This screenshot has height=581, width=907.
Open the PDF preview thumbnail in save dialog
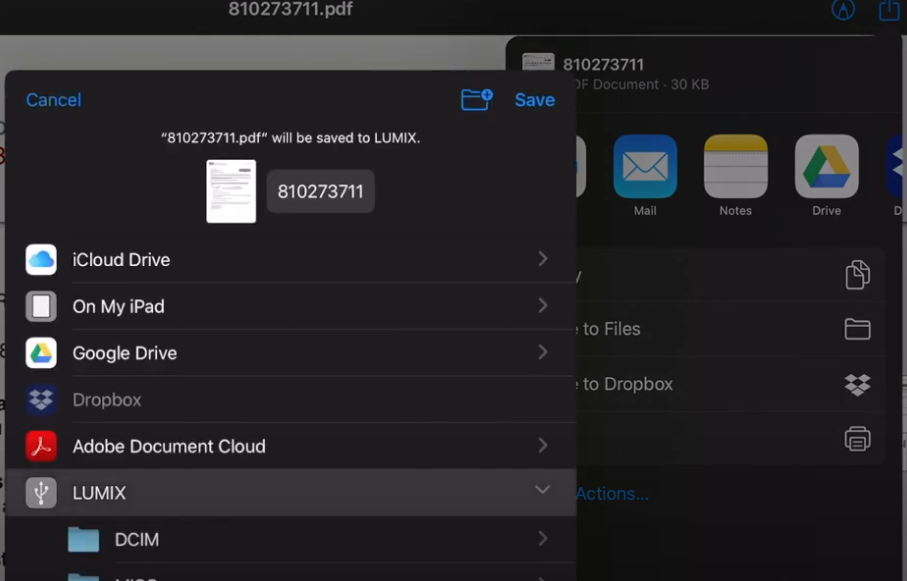231,192
